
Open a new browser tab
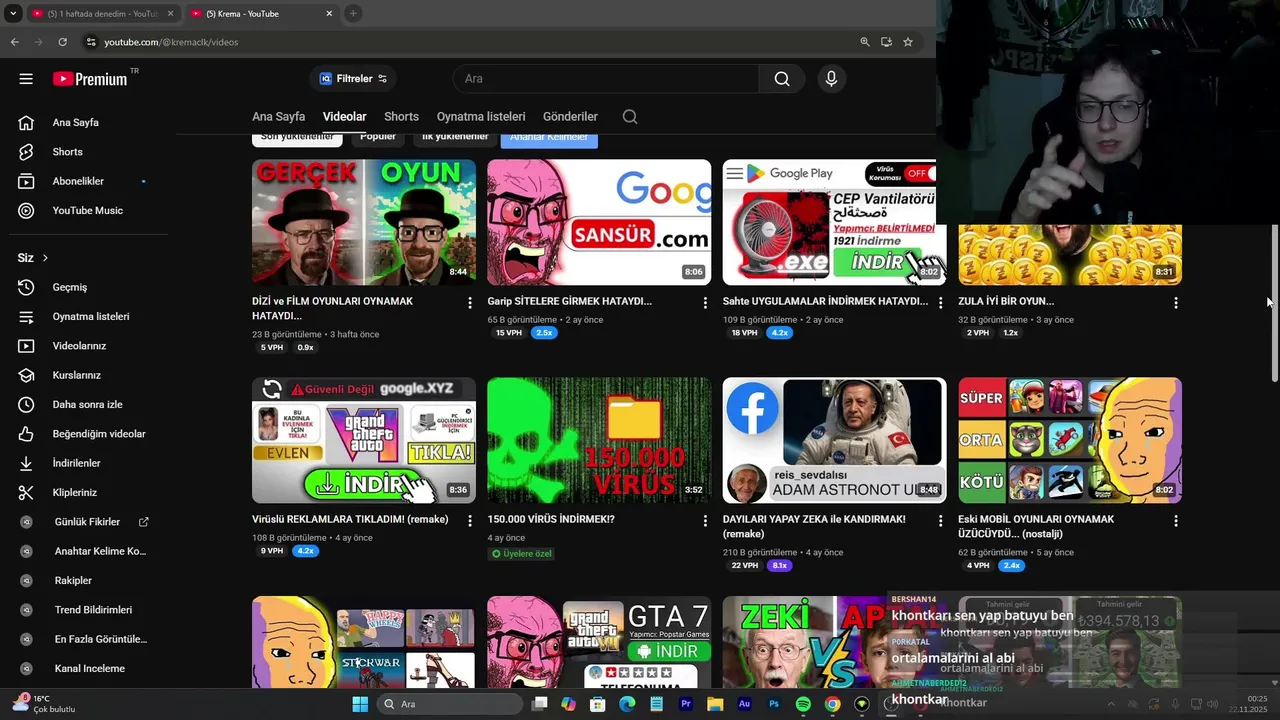coord(353,14)
